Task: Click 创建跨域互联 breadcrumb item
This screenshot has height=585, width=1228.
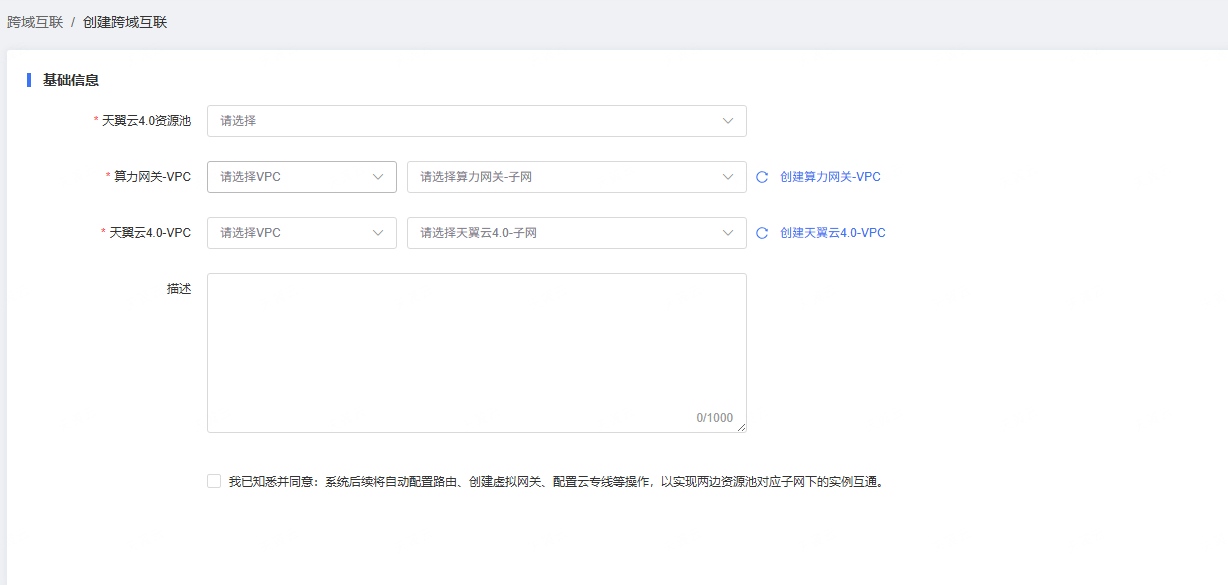Action: 125,22
